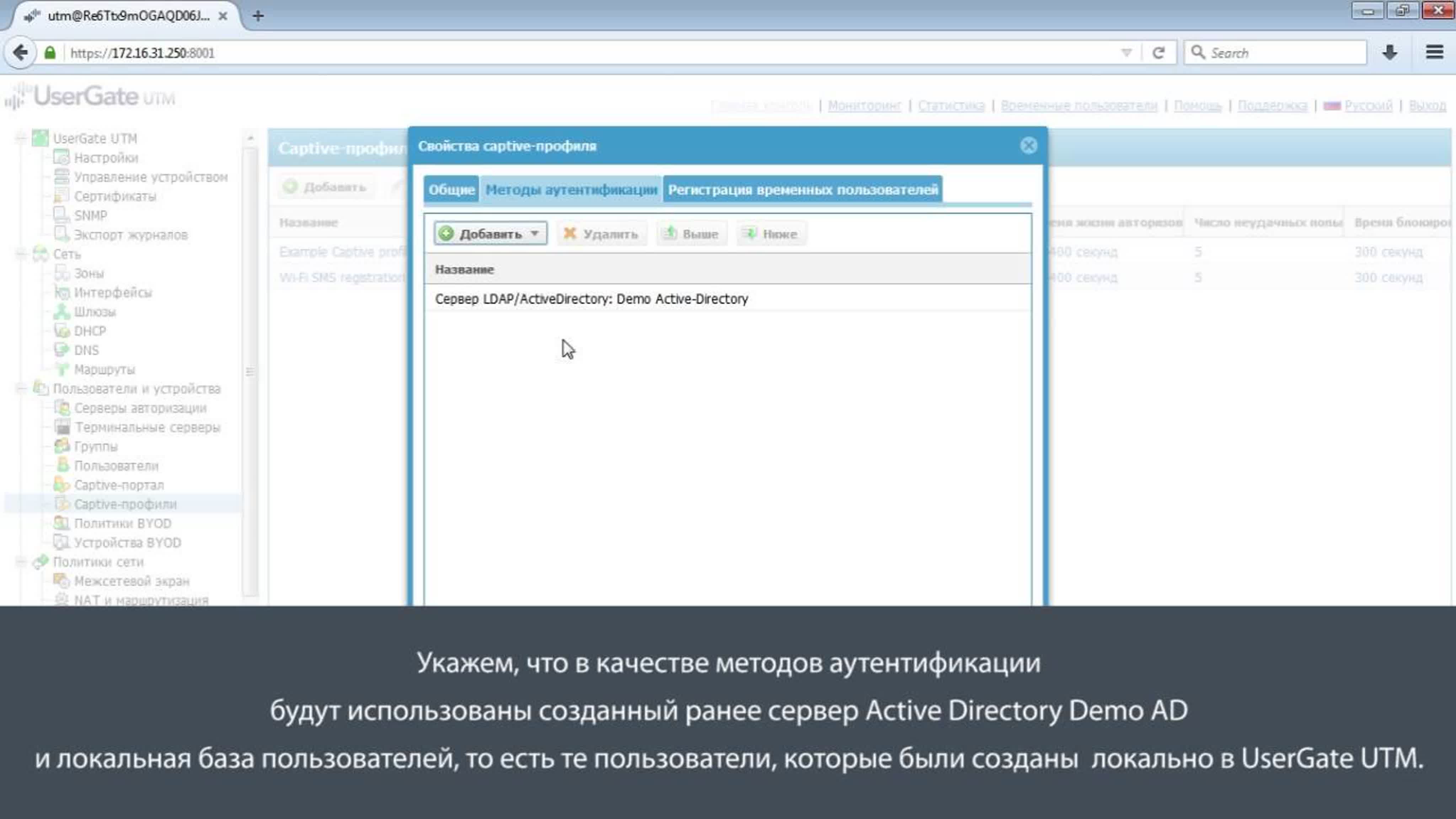
Task: Close the utm@ browser tab
Action: (x=223, y=16)
